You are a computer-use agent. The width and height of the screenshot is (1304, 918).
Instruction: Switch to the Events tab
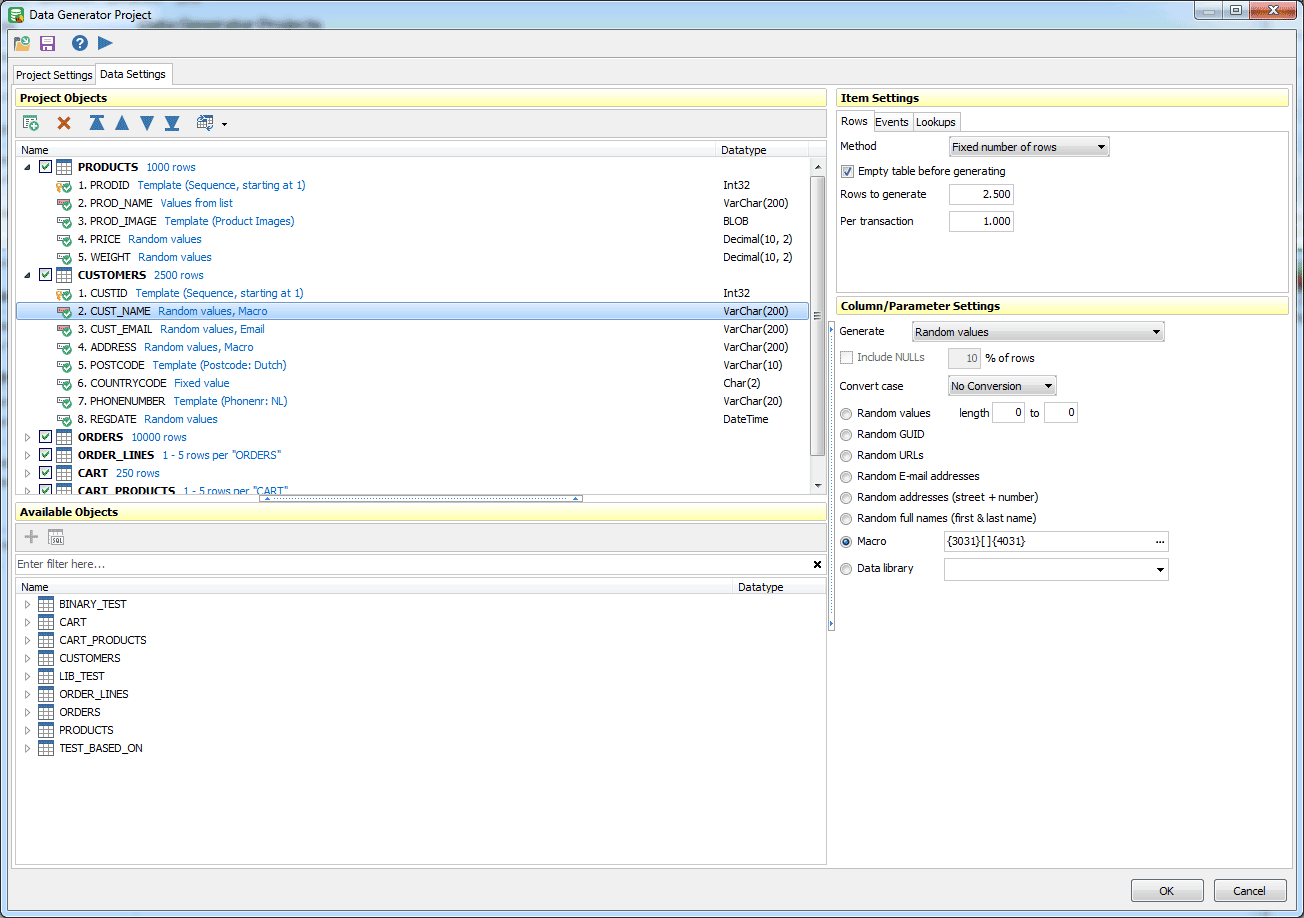(892, 121)
